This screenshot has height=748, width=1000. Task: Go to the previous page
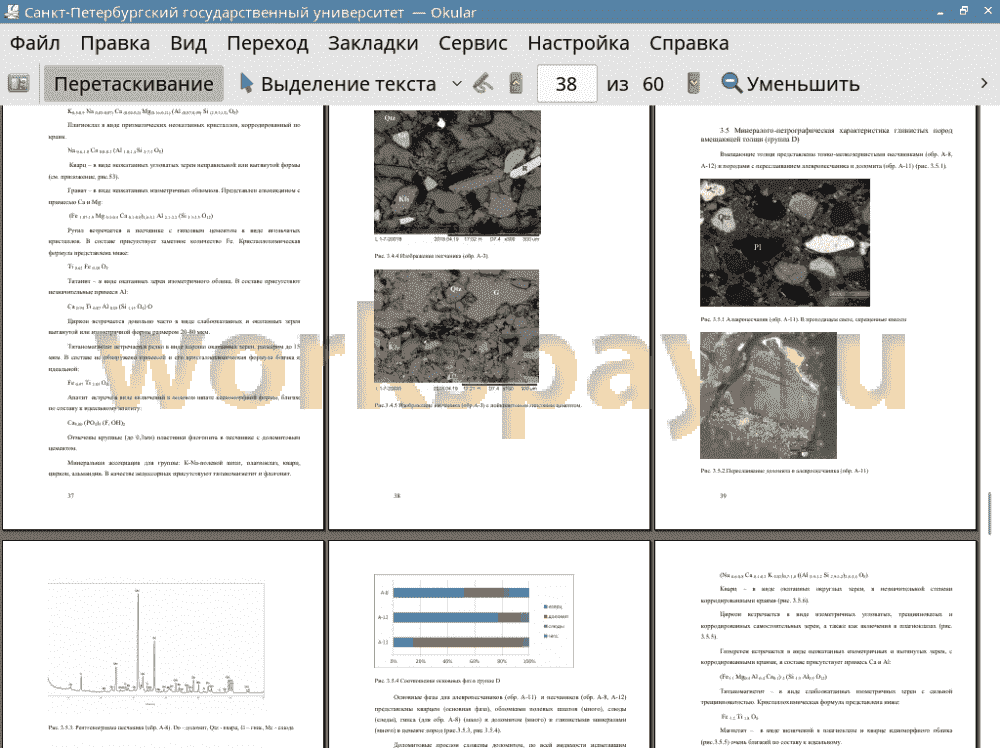tap(516, 84)
